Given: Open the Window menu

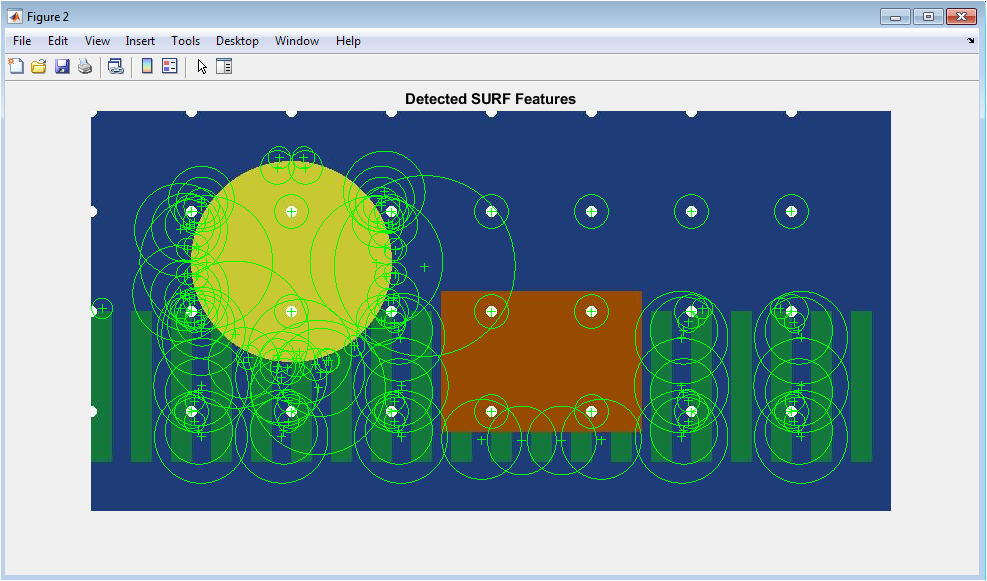Looking at the screenshot, I should point(297,41).
